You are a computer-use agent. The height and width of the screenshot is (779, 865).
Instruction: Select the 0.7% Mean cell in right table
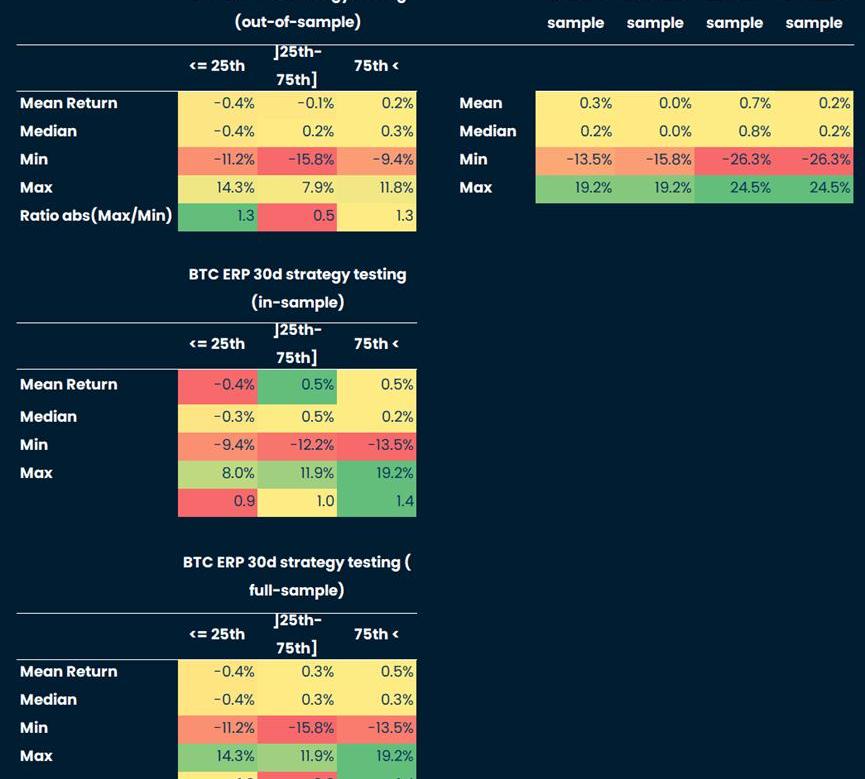[735, 103]
